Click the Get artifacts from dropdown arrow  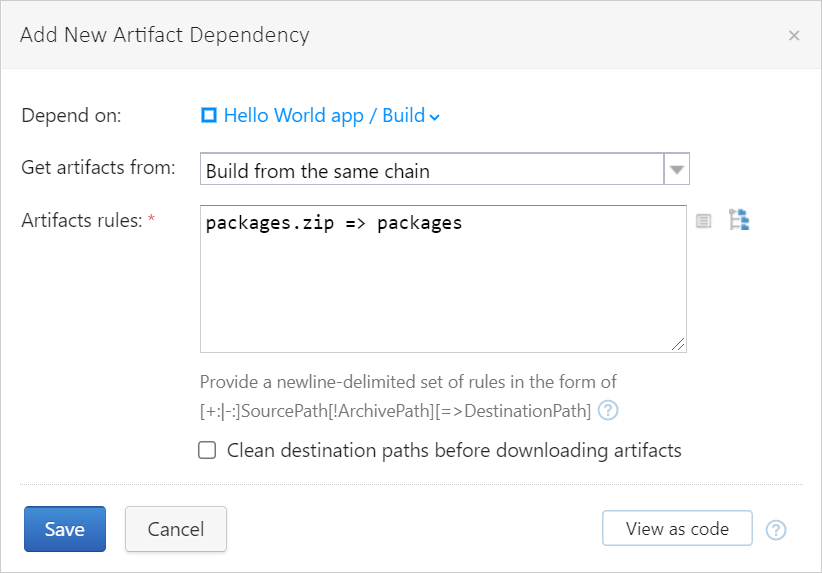(677, 170)
